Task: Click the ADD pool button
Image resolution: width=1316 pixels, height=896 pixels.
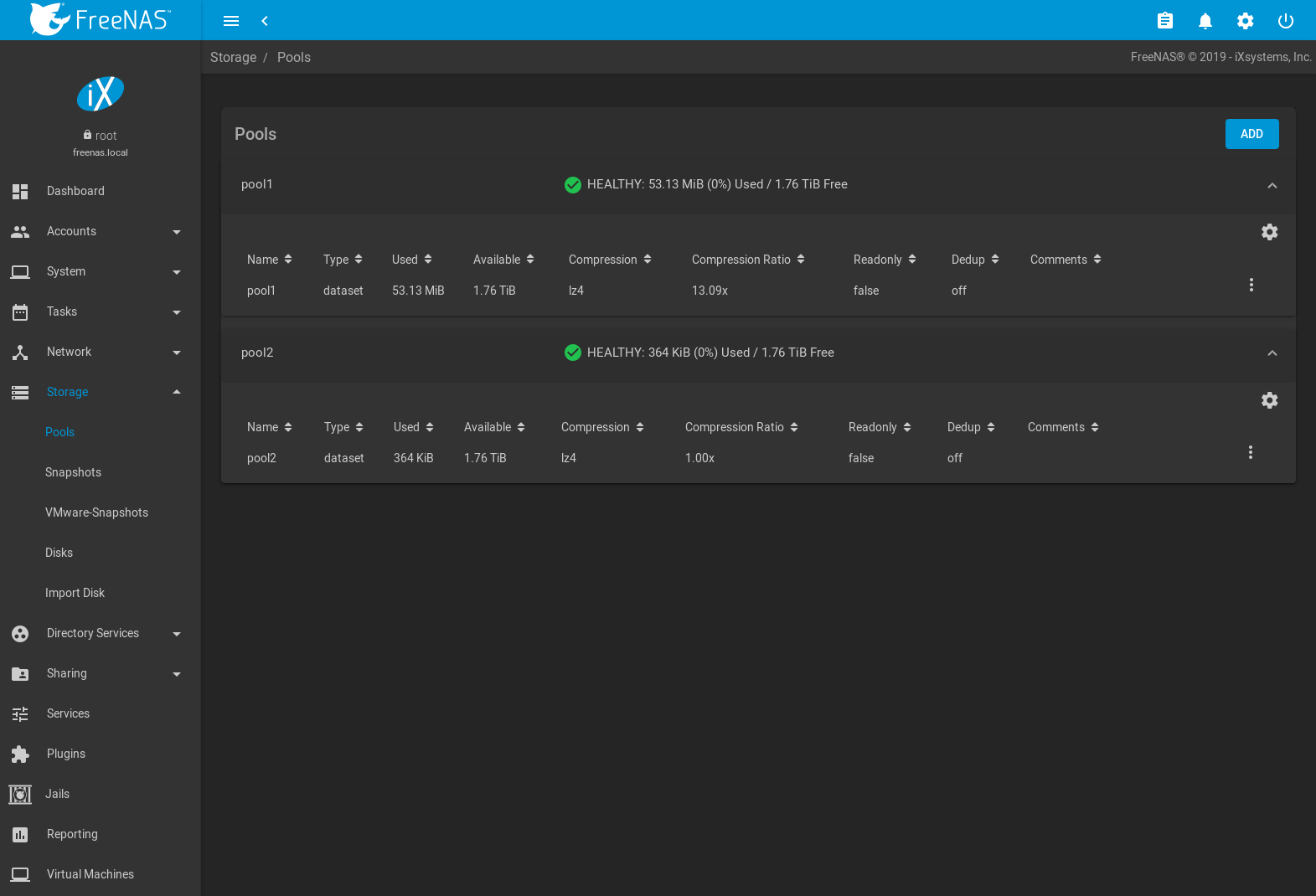Action: tap(1251, 134)
